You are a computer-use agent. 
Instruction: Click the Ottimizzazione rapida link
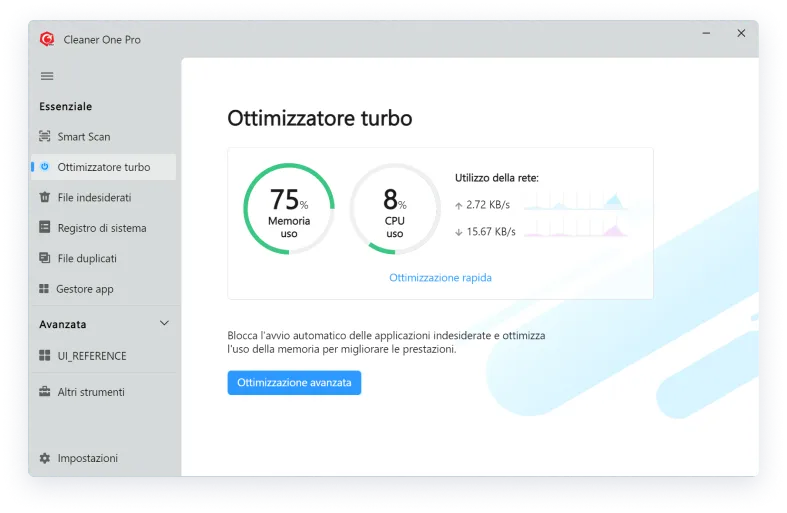coord(440,278)
